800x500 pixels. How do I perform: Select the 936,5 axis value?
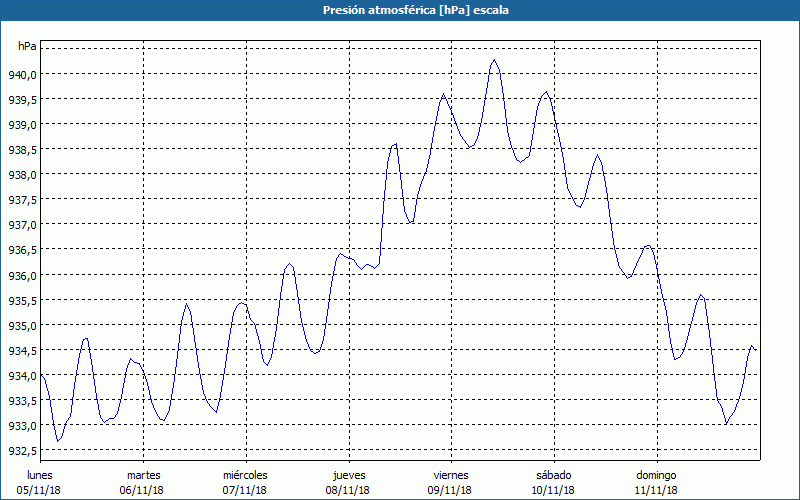tap(22, 251)
